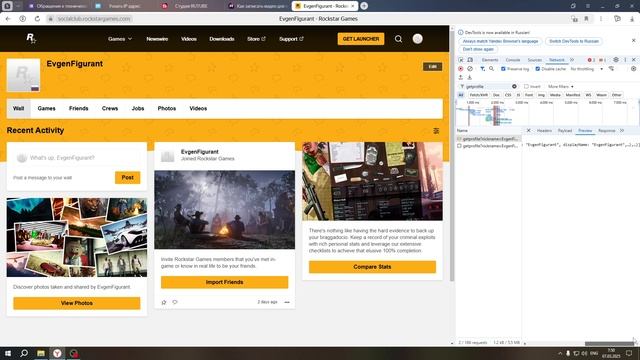Show more DevTools panel tabs
This screenshot has height=360, width=640.
pyautogui.click(x=572, y=60)
